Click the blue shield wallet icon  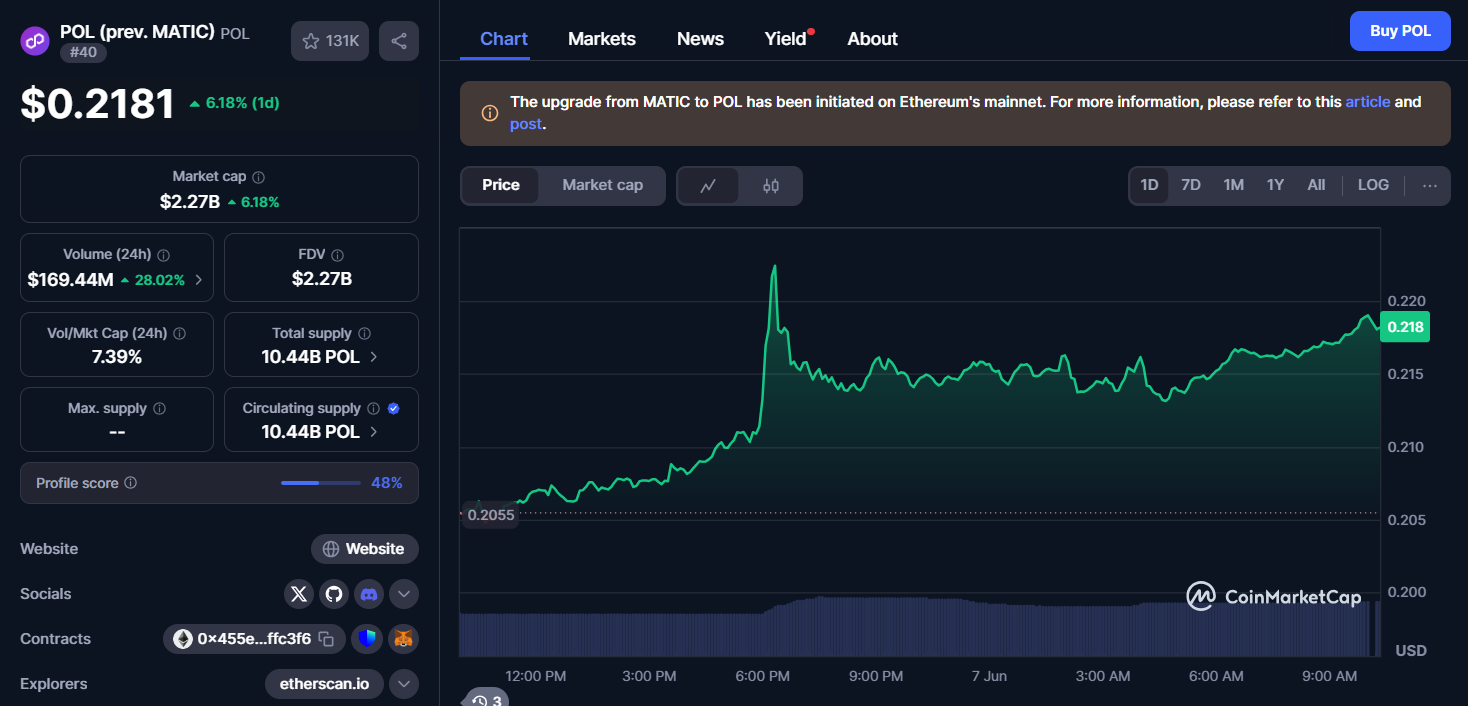[368, 638]
